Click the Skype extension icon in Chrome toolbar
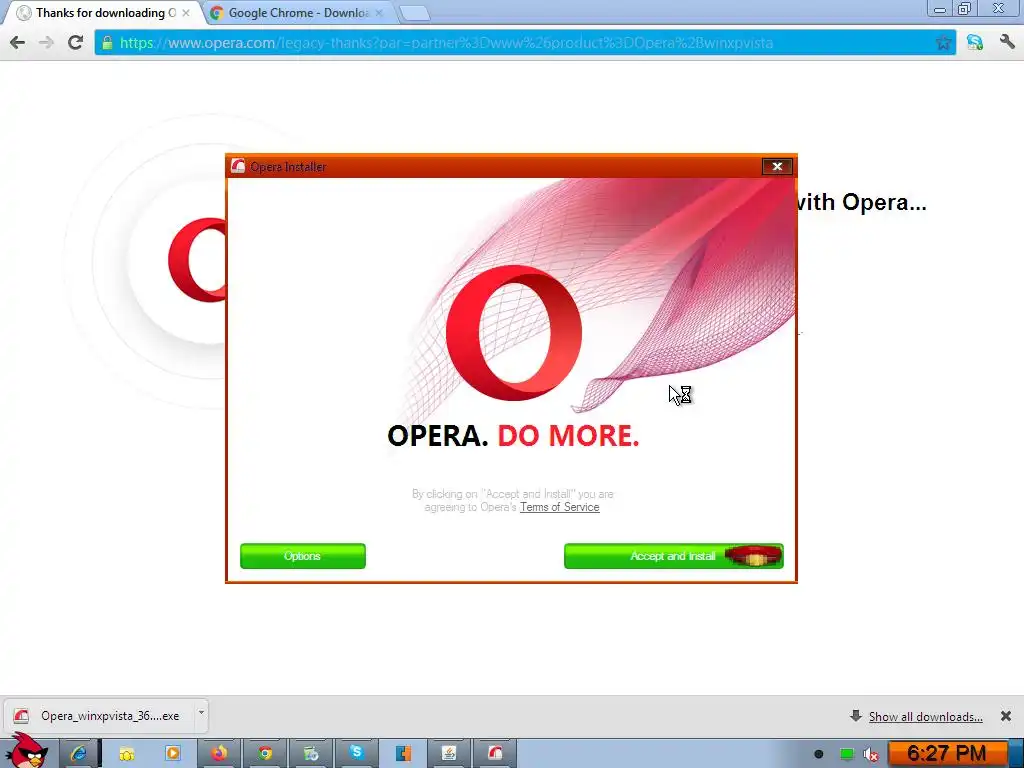This screenshot has height=768, width=1024. point(975,43)
